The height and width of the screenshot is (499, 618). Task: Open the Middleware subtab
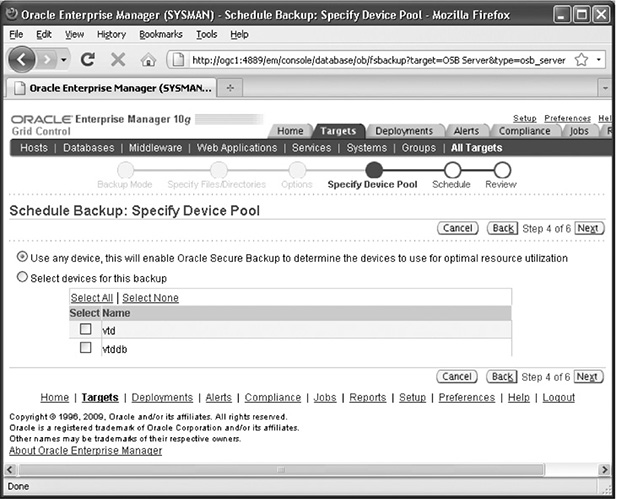pos(155,148)
